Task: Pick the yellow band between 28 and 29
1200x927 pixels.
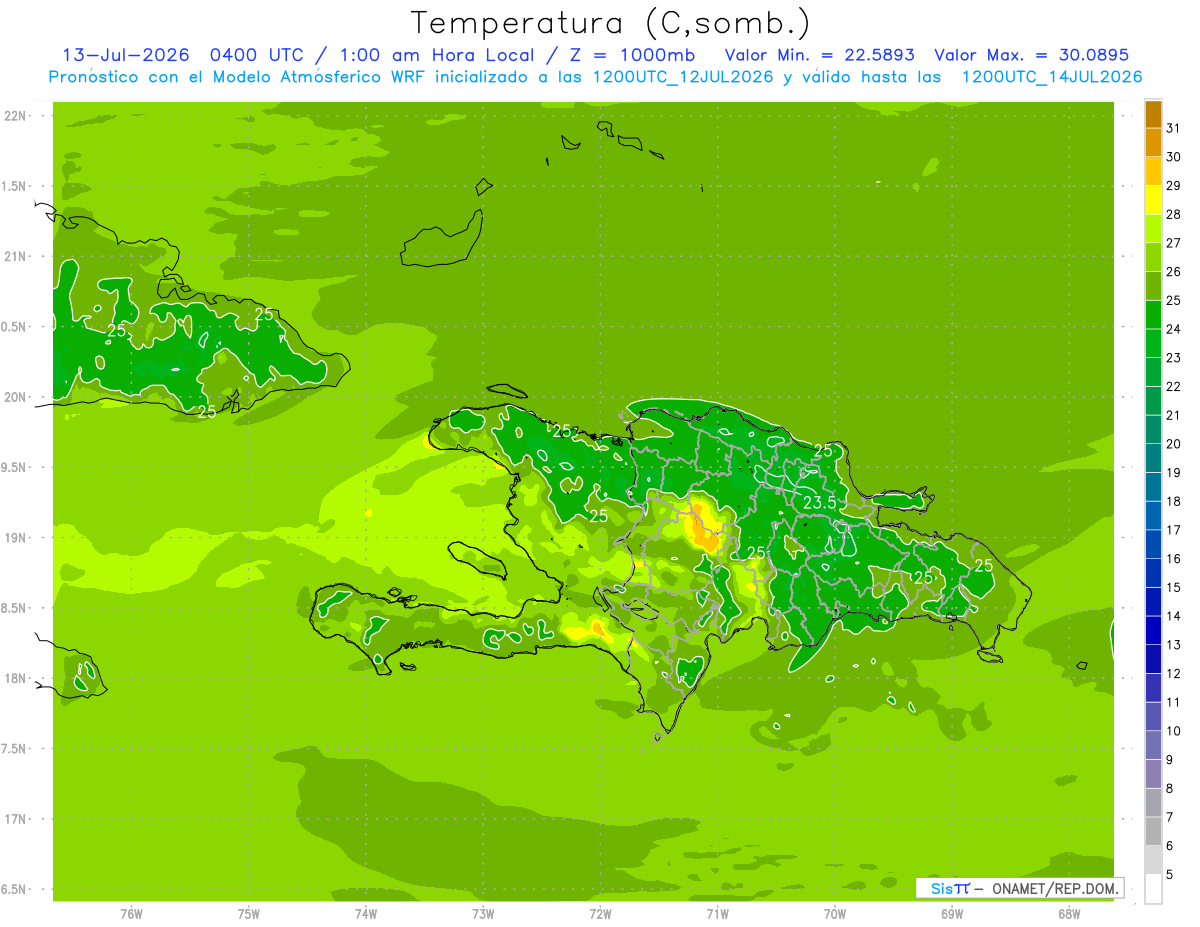Action: coord(1153,200)
